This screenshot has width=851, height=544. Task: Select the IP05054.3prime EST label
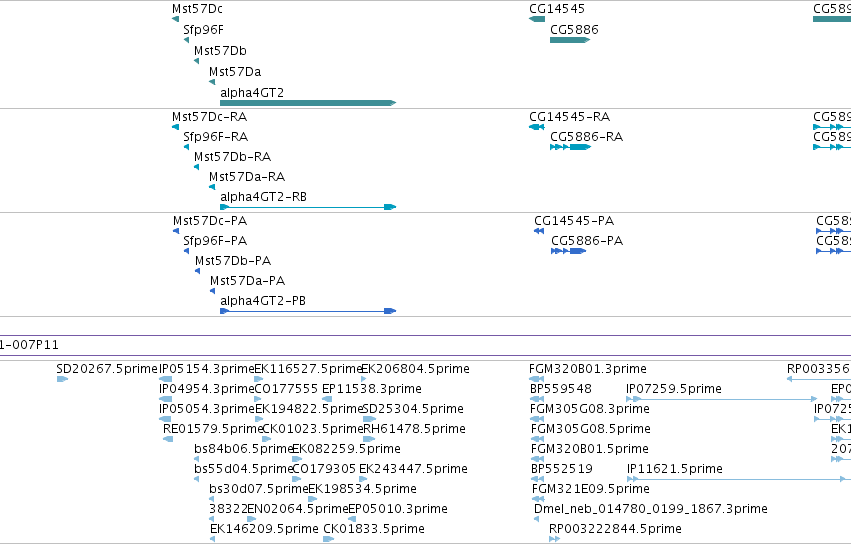click(206, 409)
